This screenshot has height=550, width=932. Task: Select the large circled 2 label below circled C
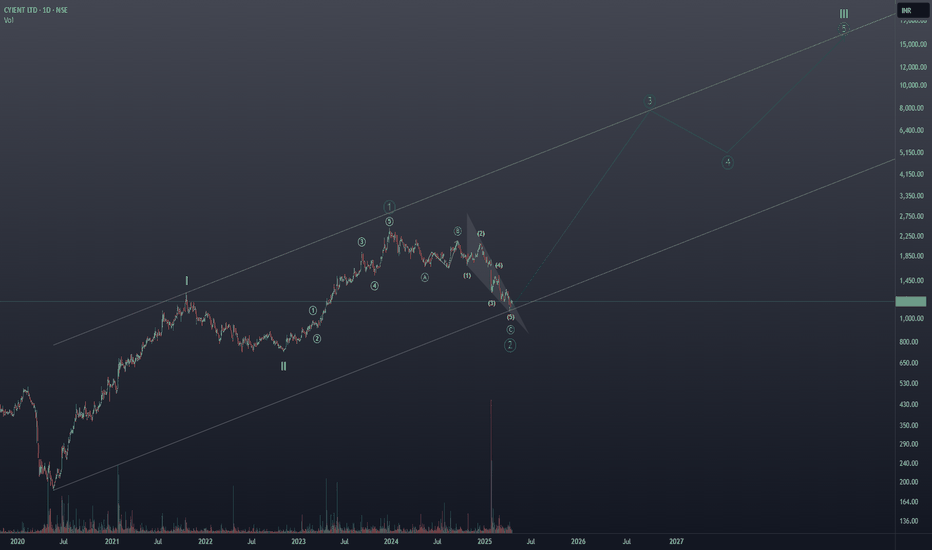pos(510,345)
